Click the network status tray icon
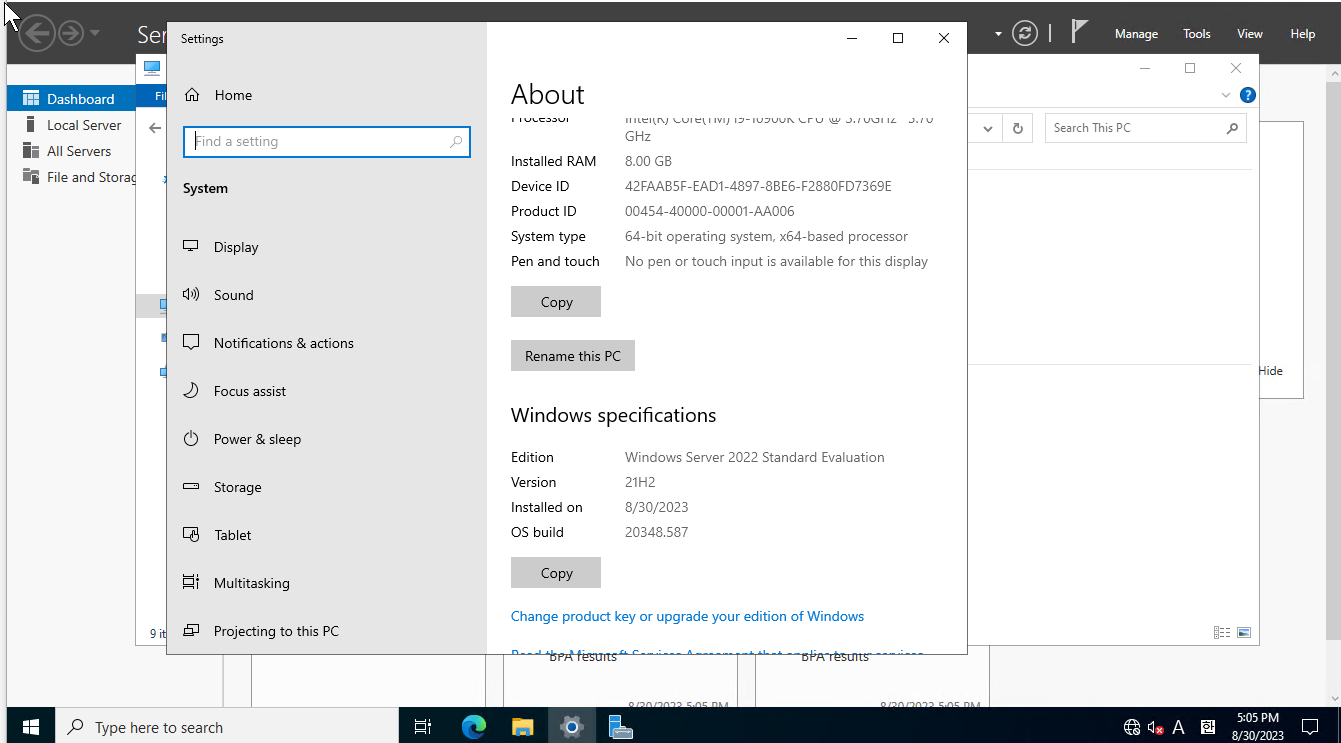 (x=1132, y=727)
